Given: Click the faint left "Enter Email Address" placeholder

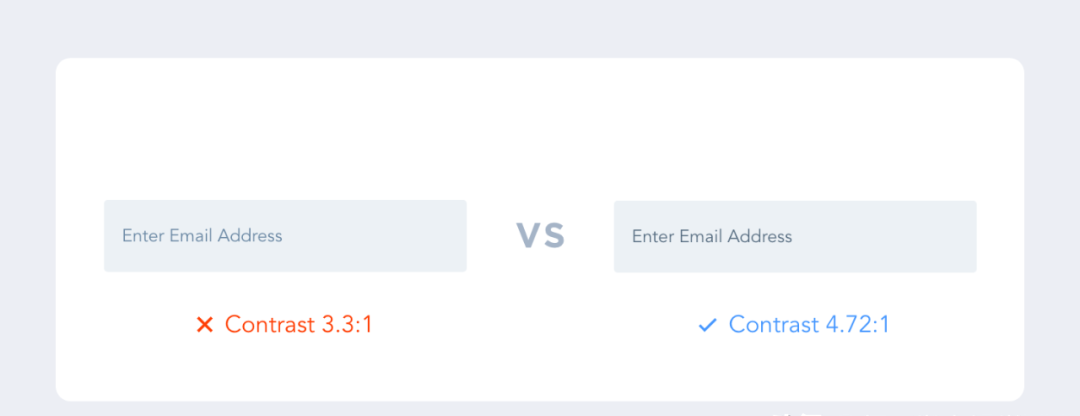Looking at the screenshot, I should tap(202, 236).
